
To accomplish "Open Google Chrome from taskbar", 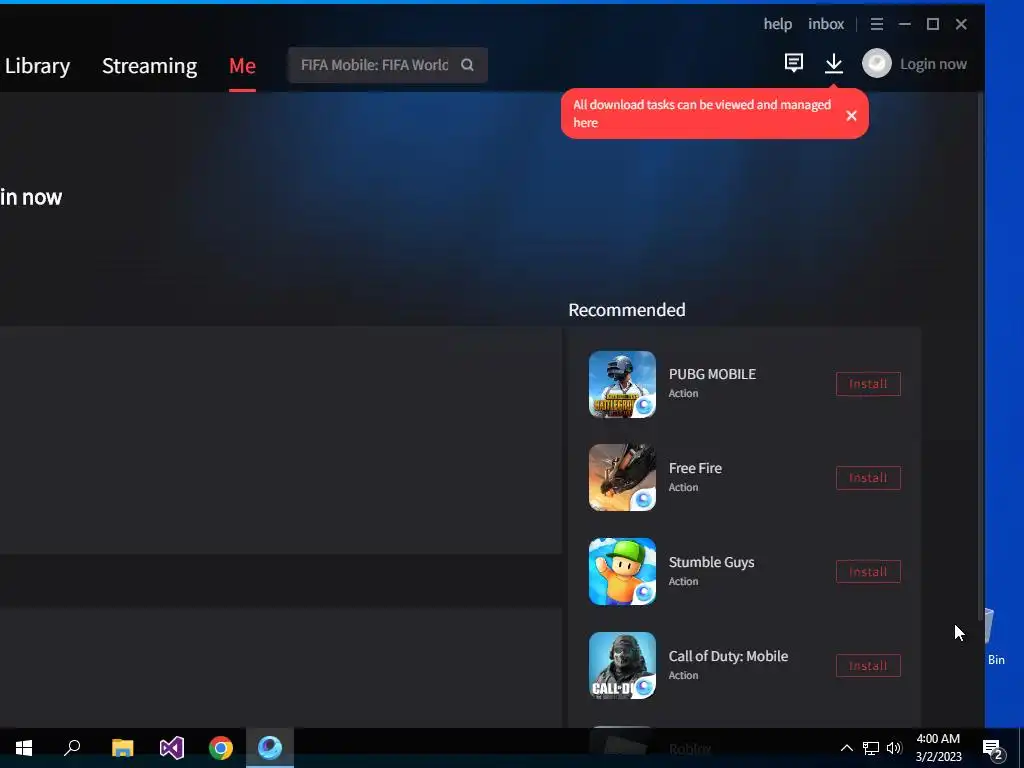I will pos(221,748).
